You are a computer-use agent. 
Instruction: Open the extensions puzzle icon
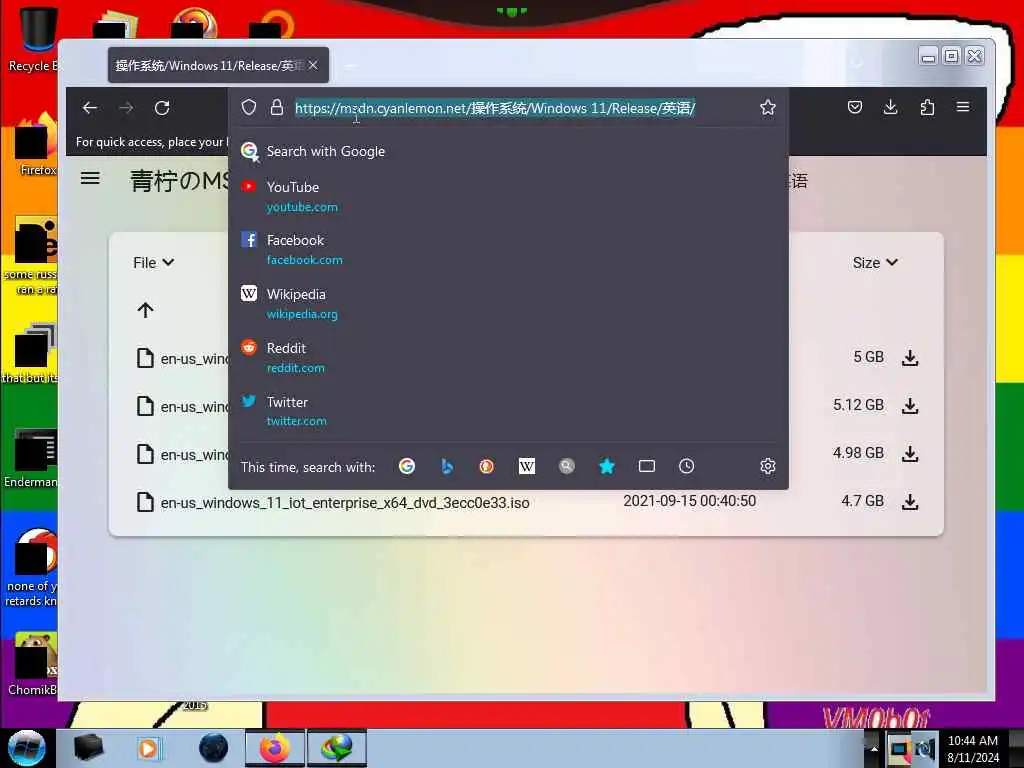point(927,107)
